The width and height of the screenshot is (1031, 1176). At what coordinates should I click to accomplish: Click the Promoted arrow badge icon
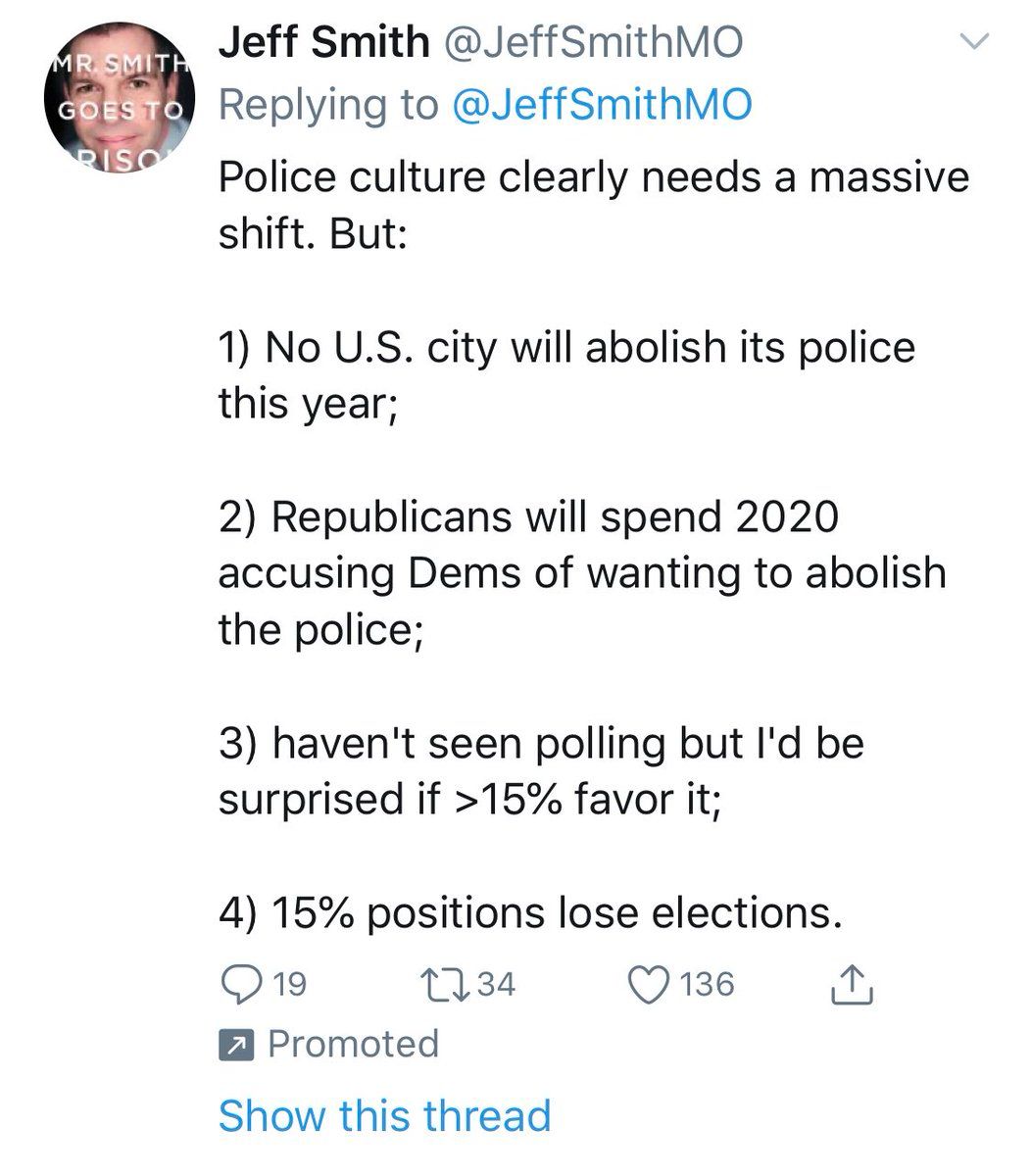(x=236, y=1046)
